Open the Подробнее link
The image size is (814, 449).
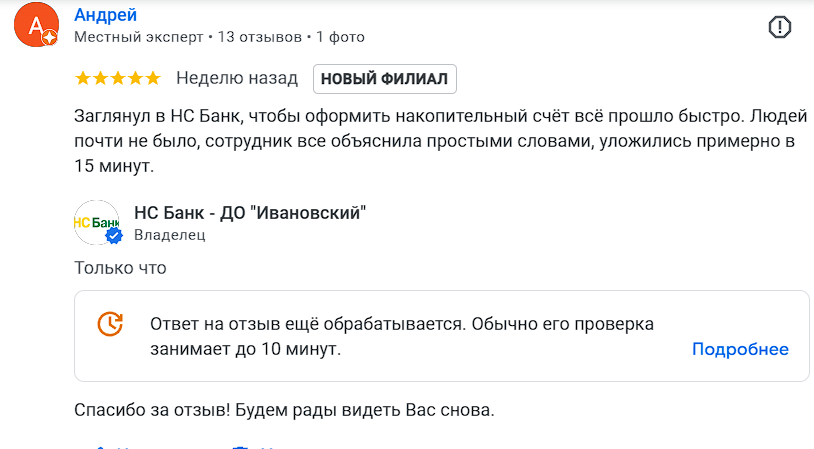click(x=740, y=349)
